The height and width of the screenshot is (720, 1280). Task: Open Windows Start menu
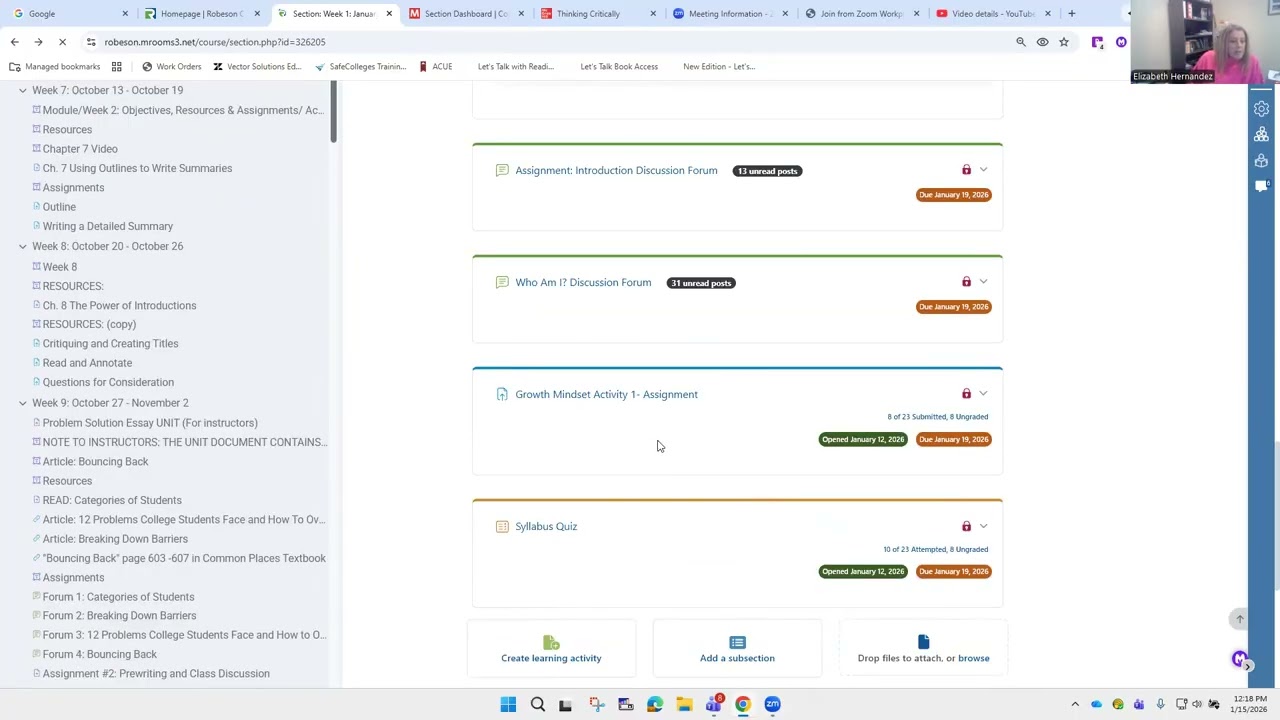508,704
